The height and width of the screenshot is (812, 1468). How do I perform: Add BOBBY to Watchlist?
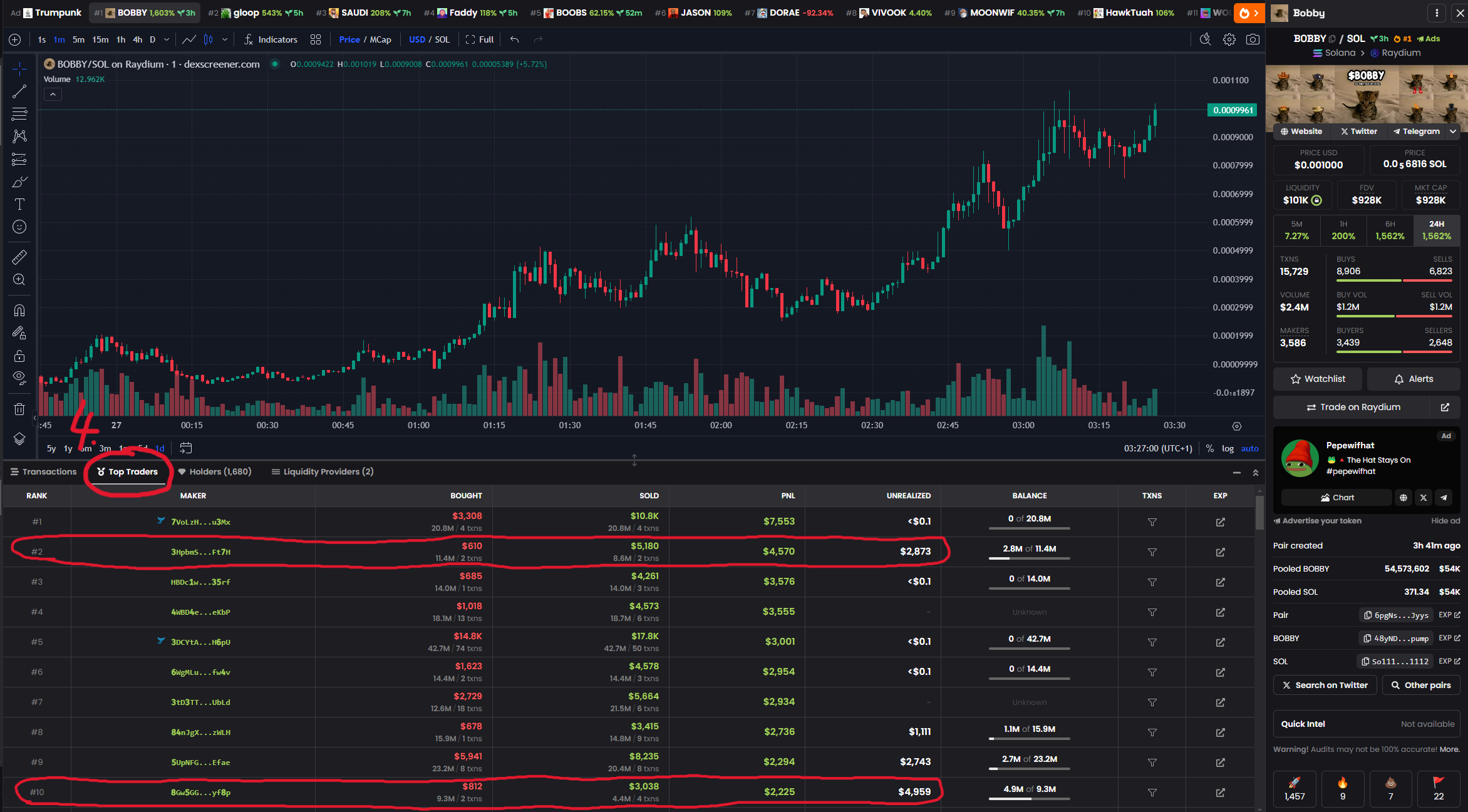1318,379
